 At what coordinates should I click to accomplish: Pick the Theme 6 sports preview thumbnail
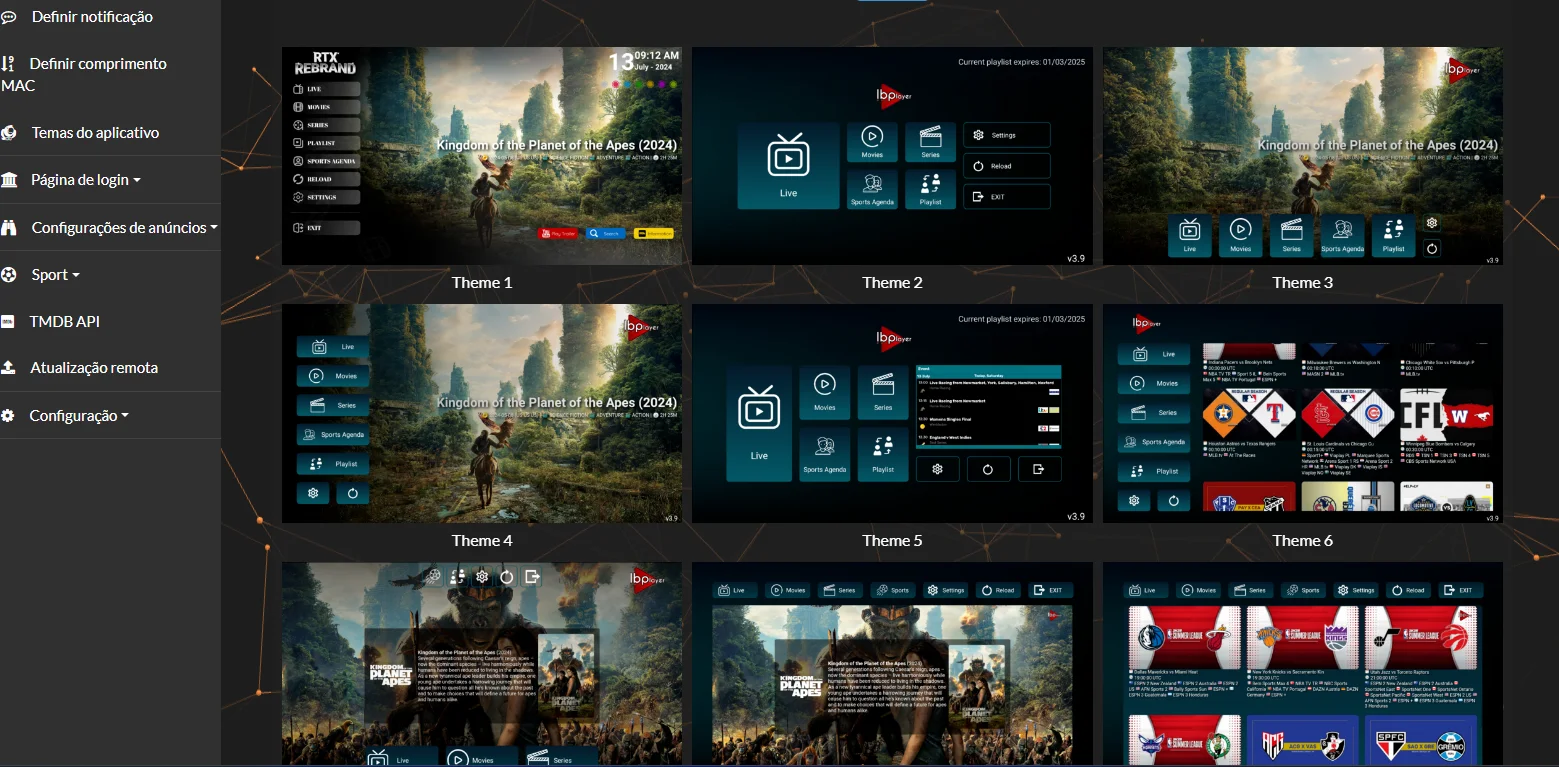pyautogui.click(x=1302, y=413)
